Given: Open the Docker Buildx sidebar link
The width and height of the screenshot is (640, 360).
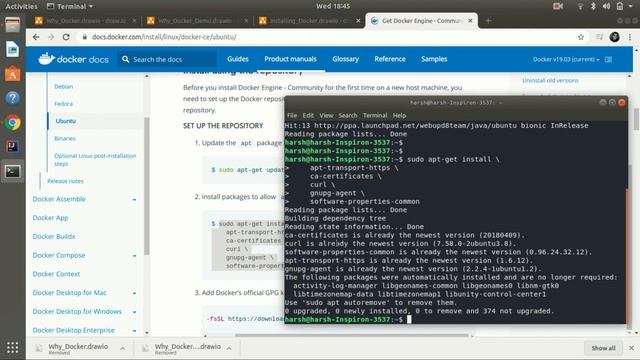Looking at the screenshot, I should click(x=54, y=237).
